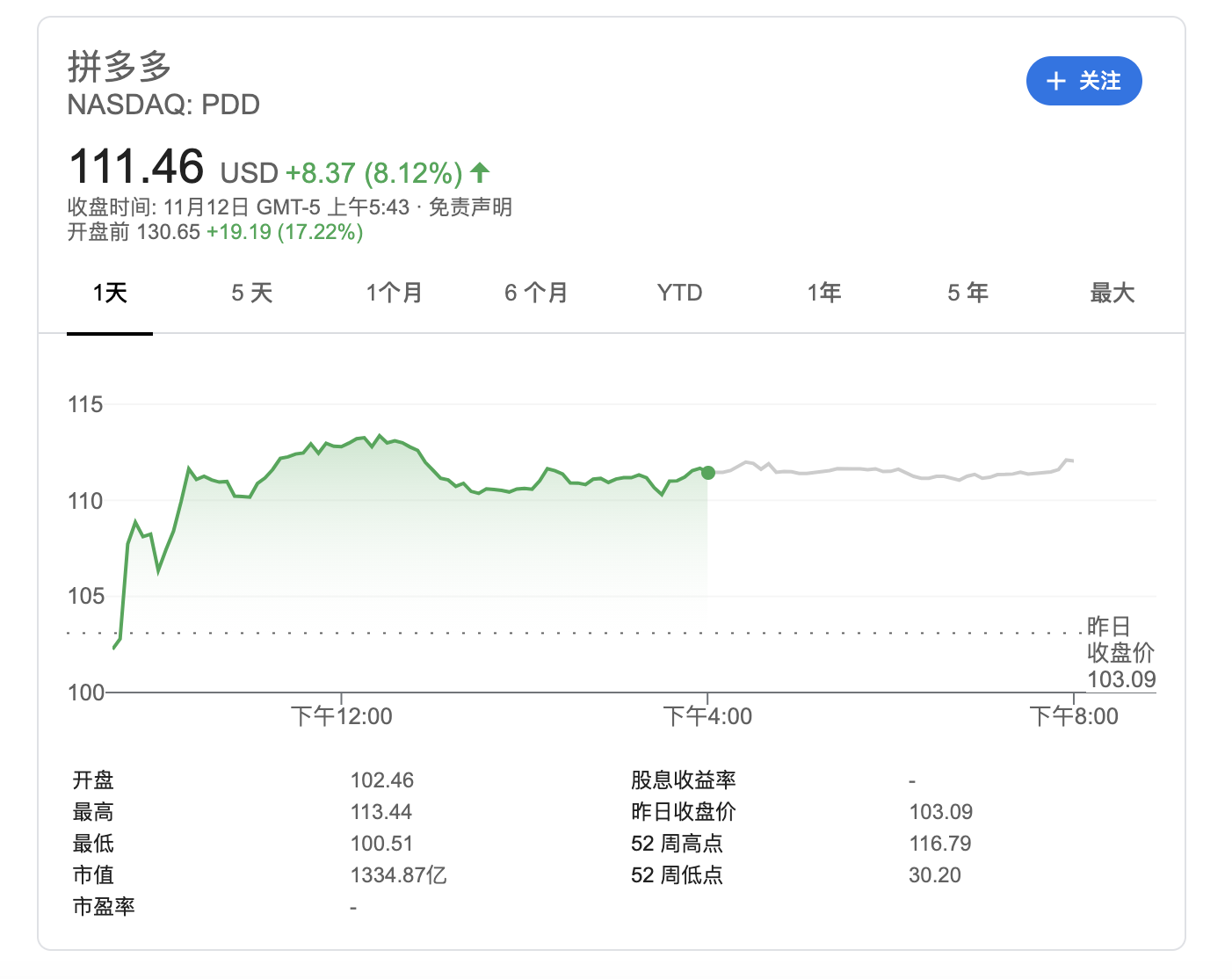Select the 1天 time range tab
The width and height of the screenshot is (1232, 979).
click(x=110, y=293)
